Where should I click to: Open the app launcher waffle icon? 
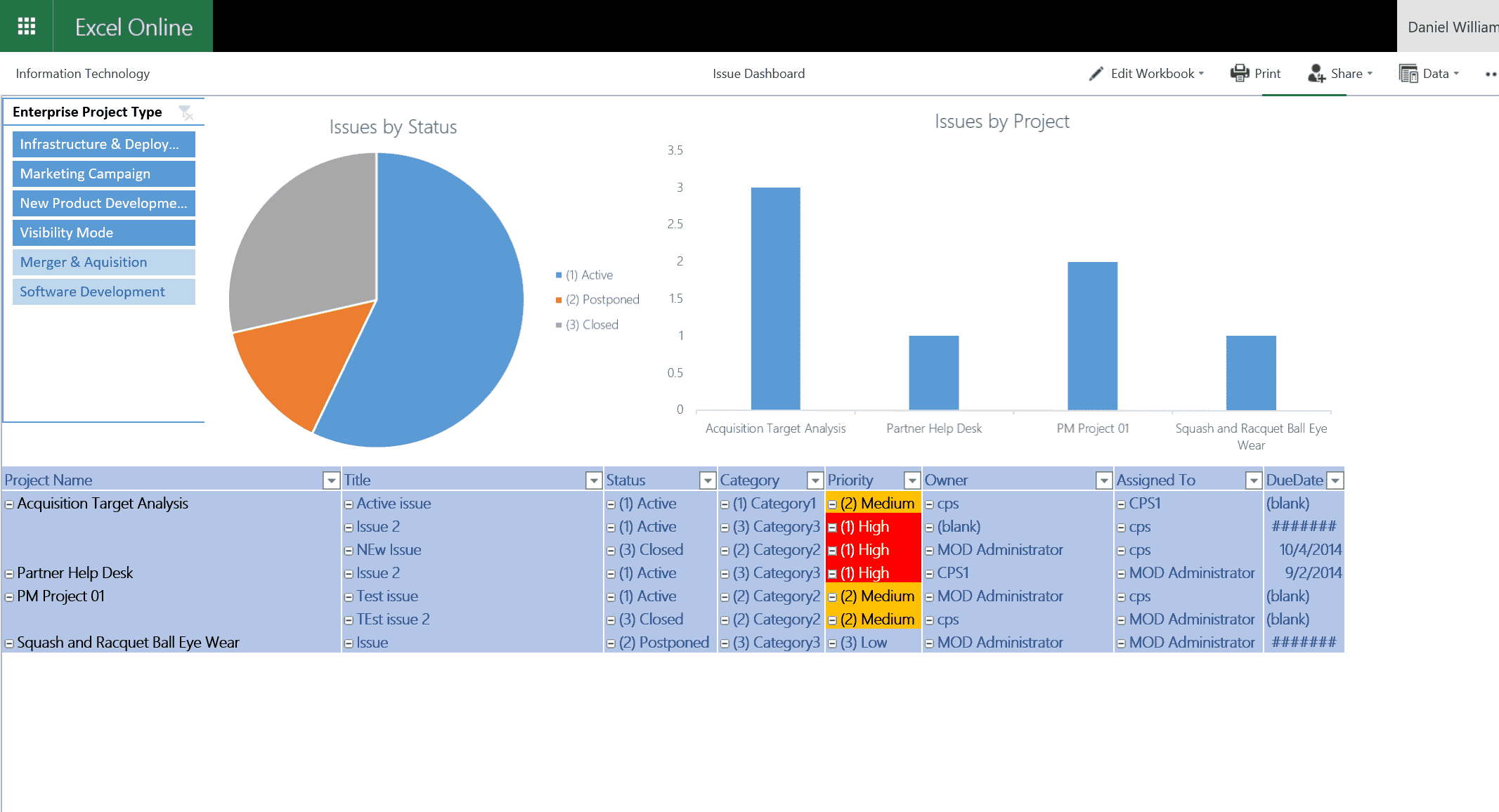pos(26,26)
